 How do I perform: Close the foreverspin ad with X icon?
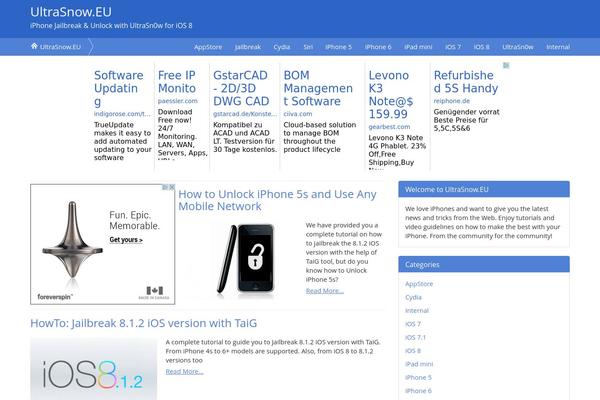pyautogui.click(x=172, y=187)
